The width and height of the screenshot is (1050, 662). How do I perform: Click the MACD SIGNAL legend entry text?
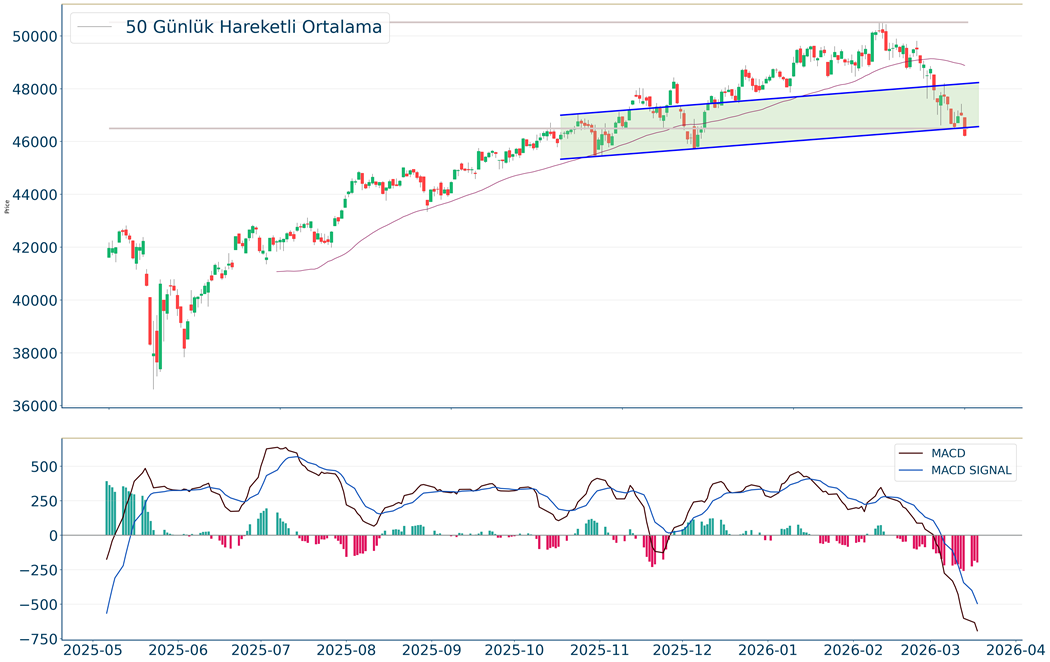(x=971, y=470)
